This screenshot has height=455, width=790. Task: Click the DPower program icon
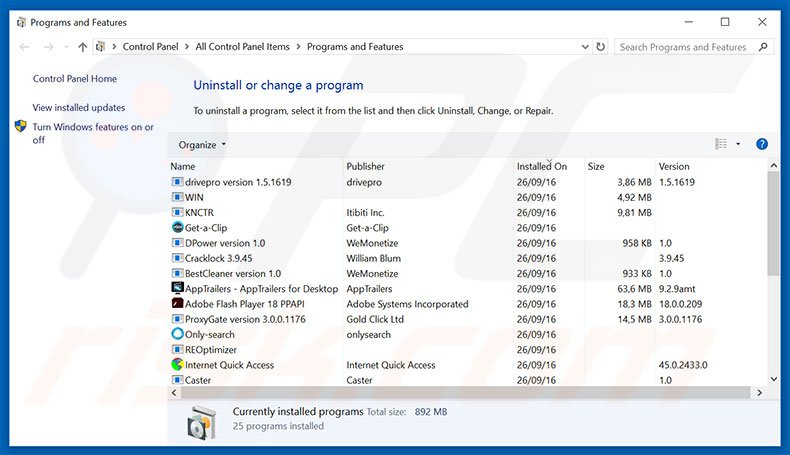177,243
